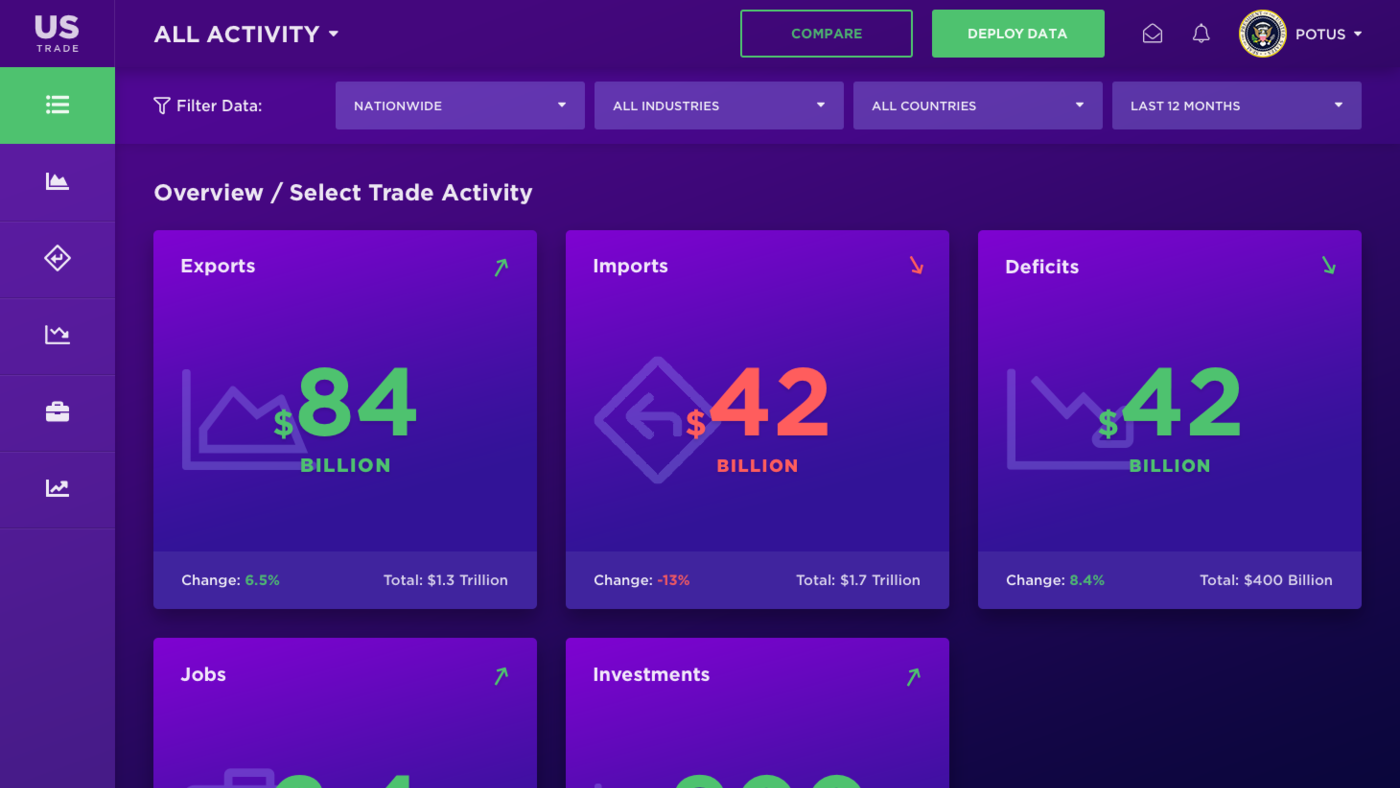Change the Last 12 Months time range

1236,106
